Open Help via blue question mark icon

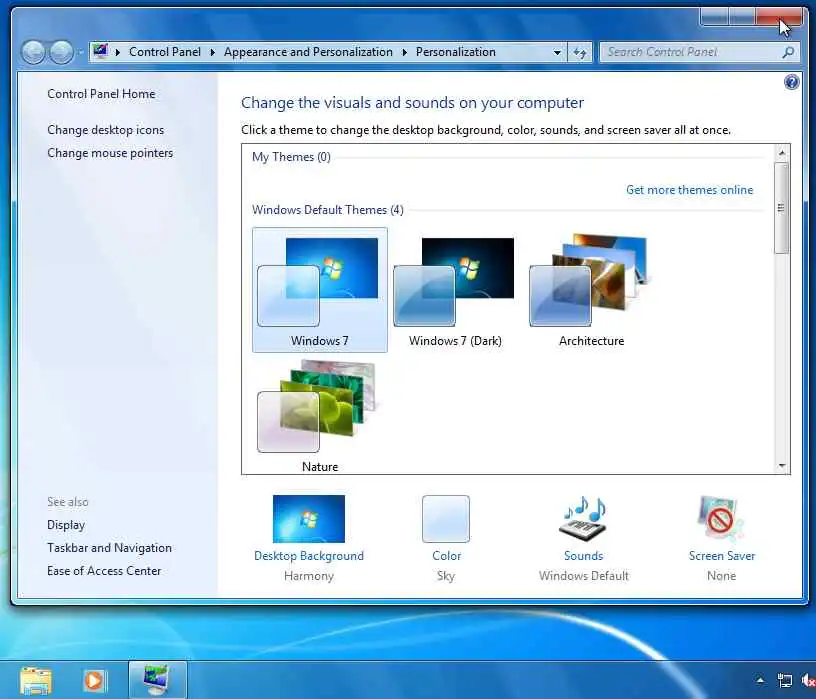click(791, 82)
